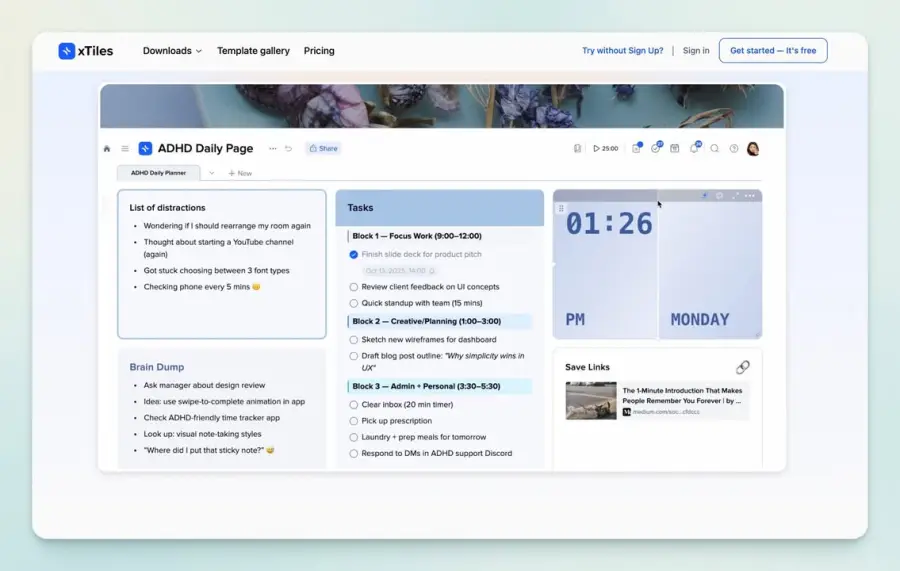Viewport: 900px width, 571px height.
Task: Open the 1-Minute Introduction saved link title
Action: [682, 395]
